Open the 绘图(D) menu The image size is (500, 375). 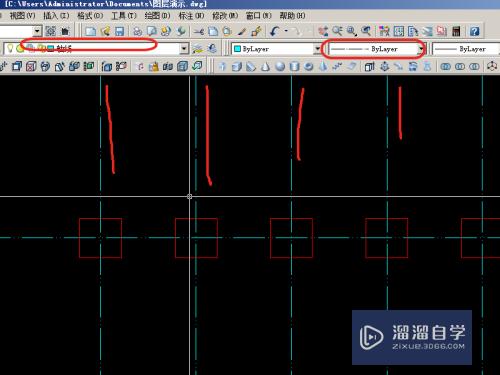(157, 15)
